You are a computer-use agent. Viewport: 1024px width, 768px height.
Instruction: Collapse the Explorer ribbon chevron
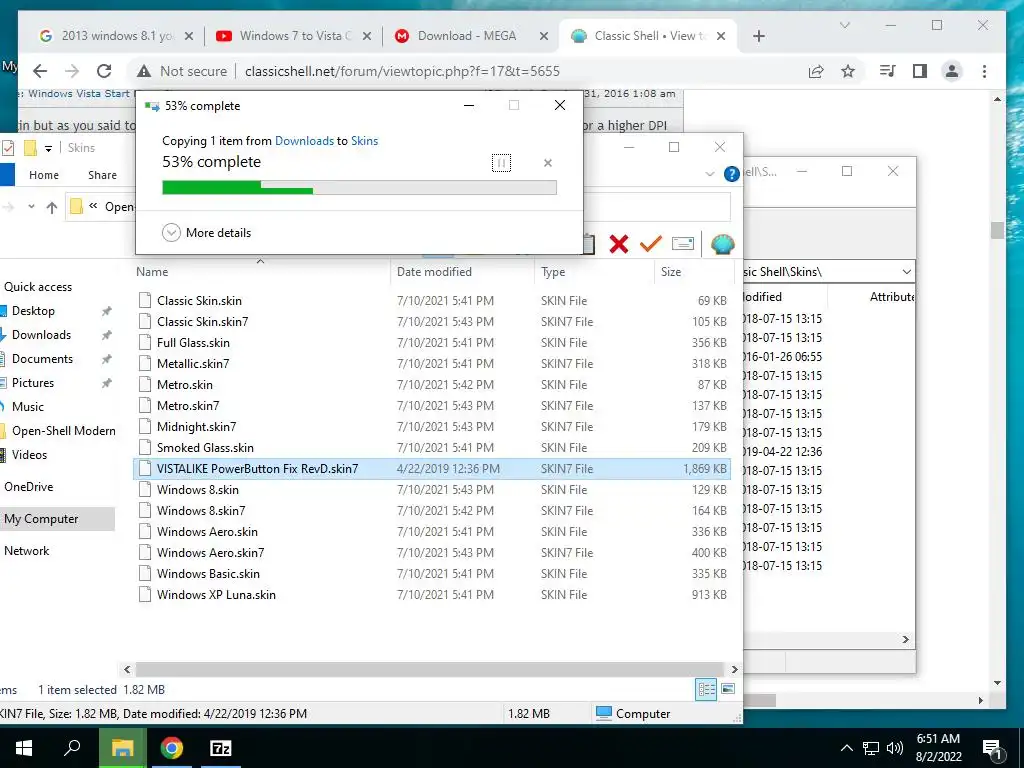tap(710, 174)
